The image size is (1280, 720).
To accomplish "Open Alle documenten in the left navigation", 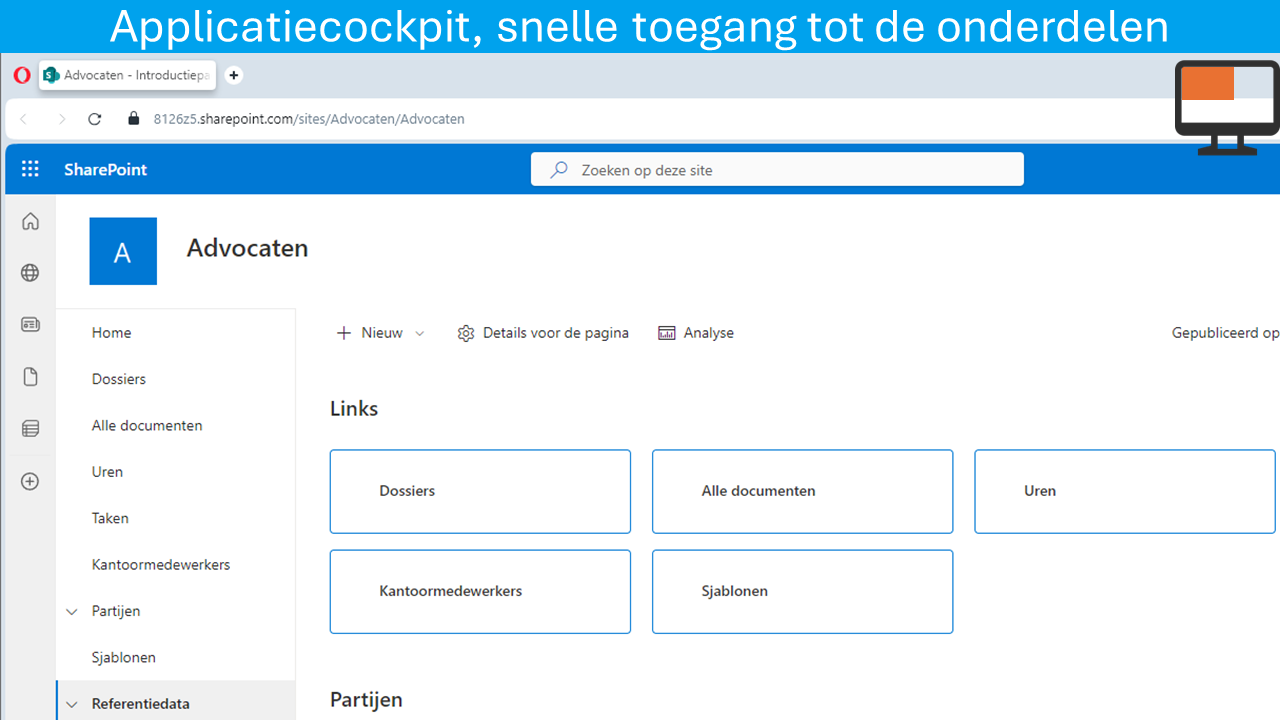I will click(x=147, y=425).
